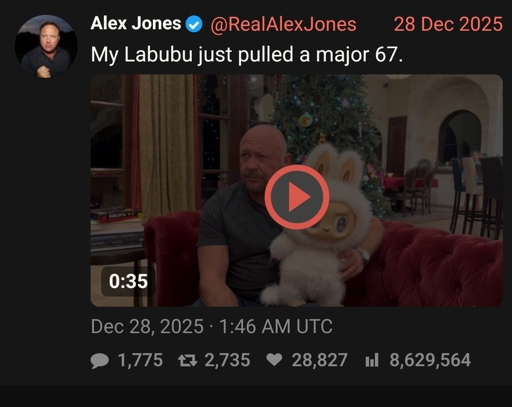
Task: Play the 0:35 video
Action: (x=297, y=197)
